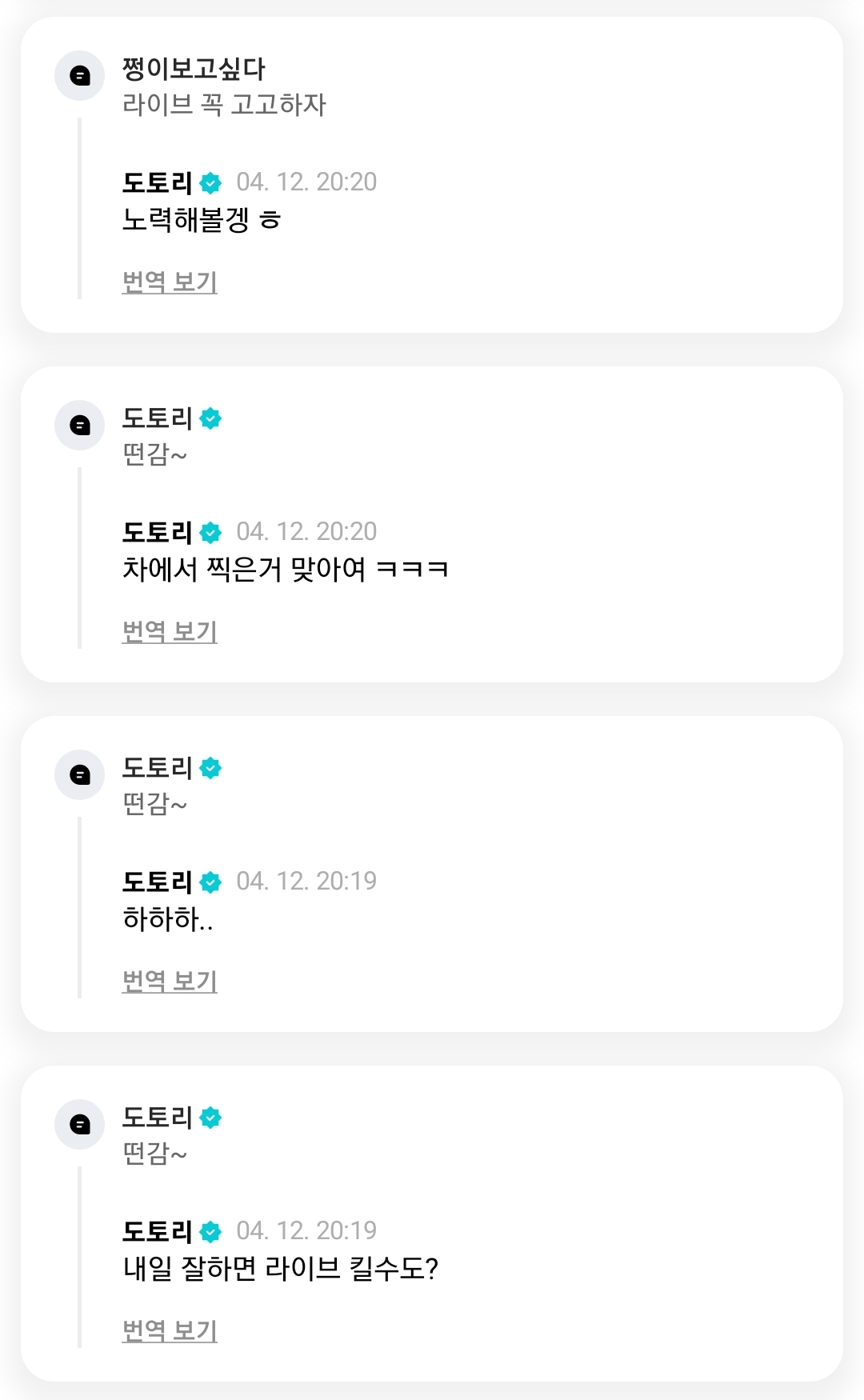Open 번역 보기 under '노력해볼겡 ㅎ'
Screen dimensions: 864x1400
click(x=170, y=282)
